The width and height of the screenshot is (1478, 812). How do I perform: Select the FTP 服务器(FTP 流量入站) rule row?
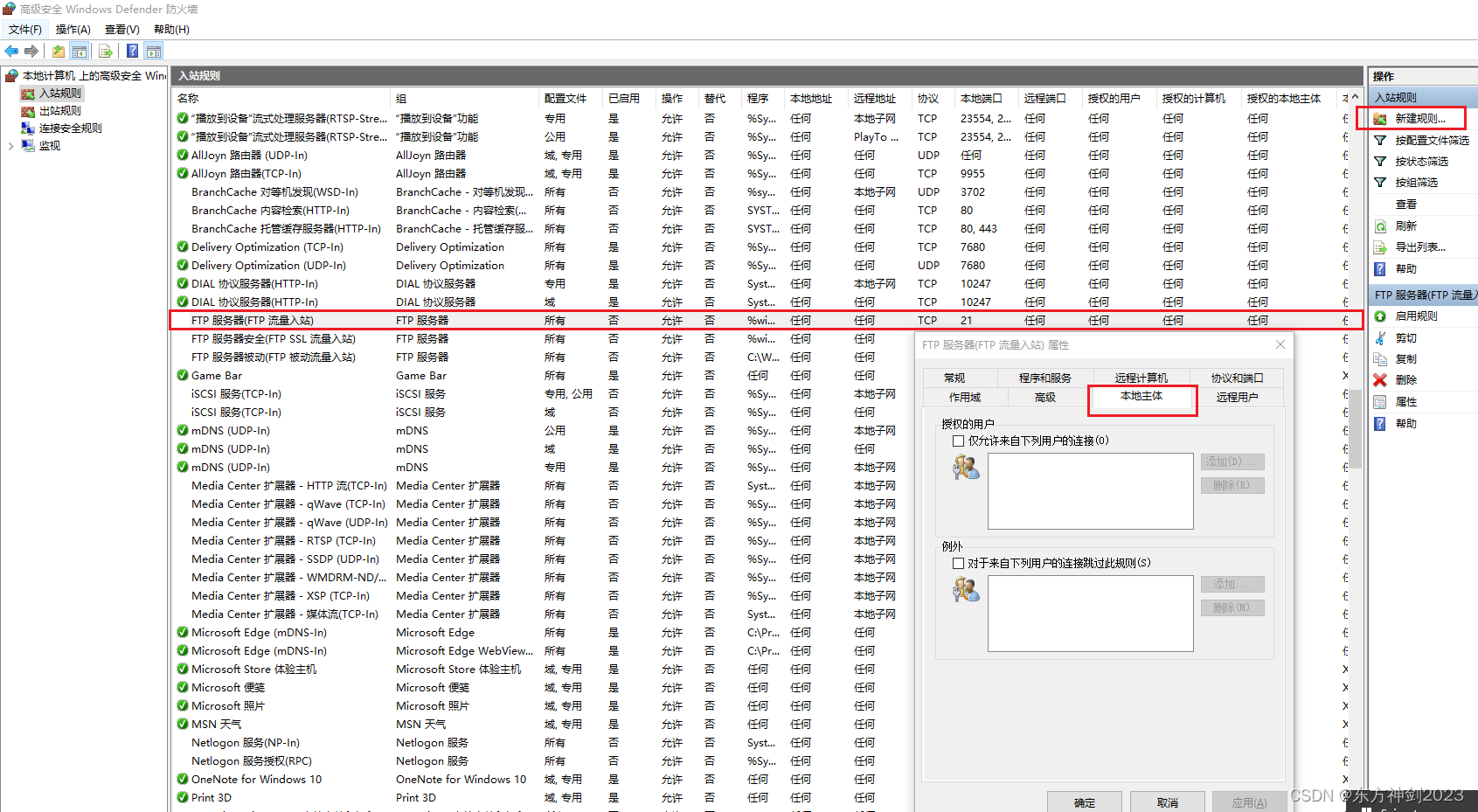pyautogui.click(x=766, y=321)
